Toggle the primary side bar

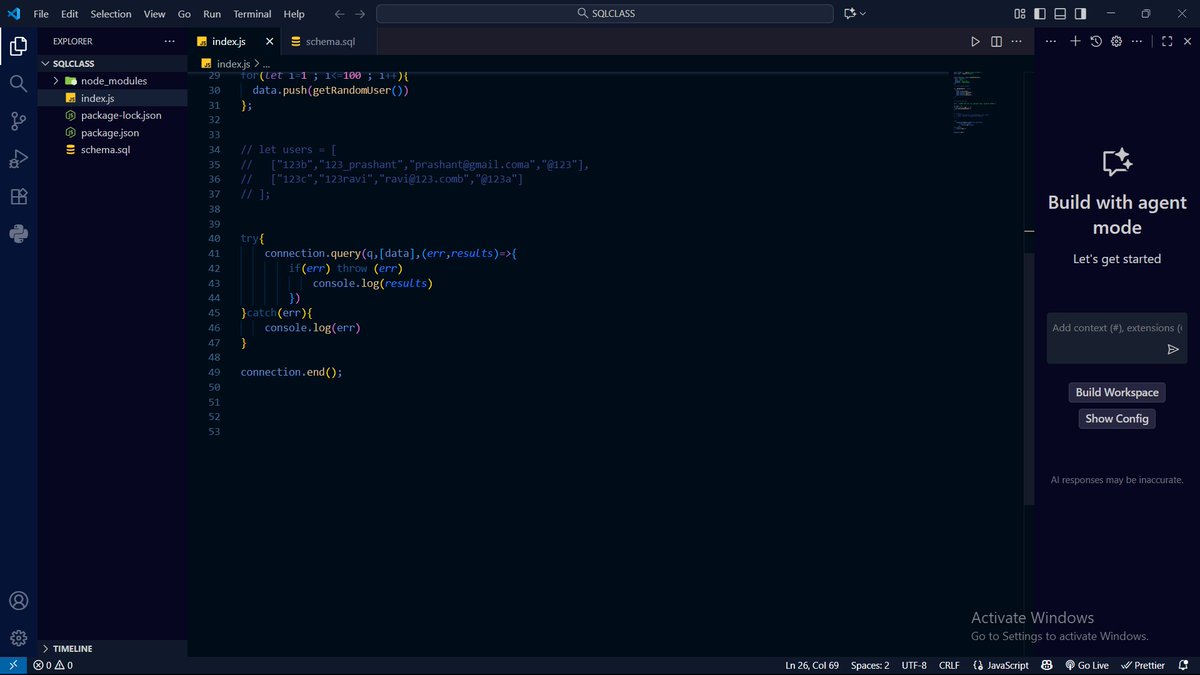[x=1040, y=14]
